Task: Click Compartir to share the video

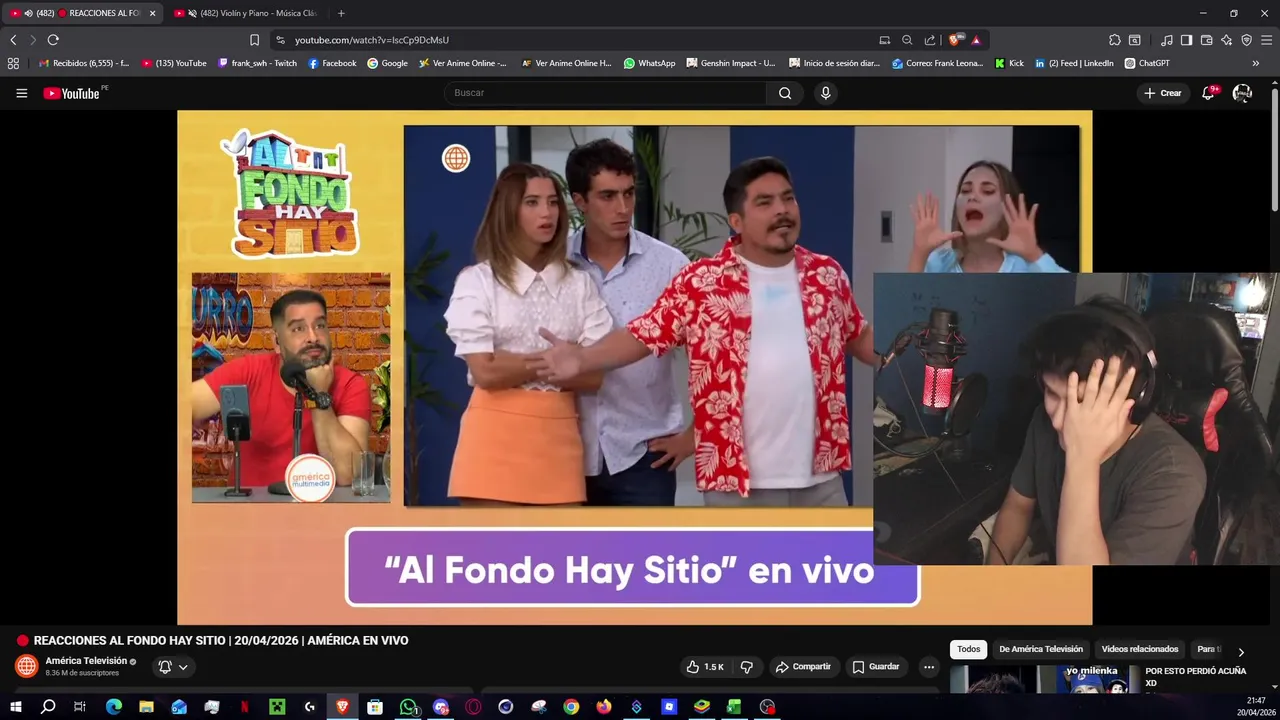Action: pos(803,667)
